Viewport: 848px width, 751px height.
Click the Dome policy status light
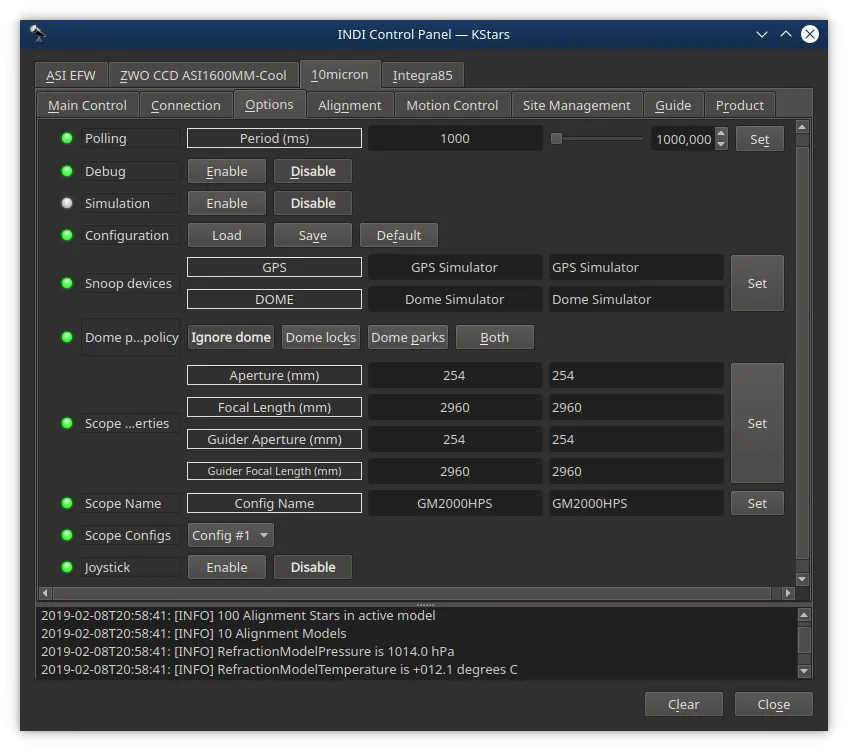tap(67, 337)
